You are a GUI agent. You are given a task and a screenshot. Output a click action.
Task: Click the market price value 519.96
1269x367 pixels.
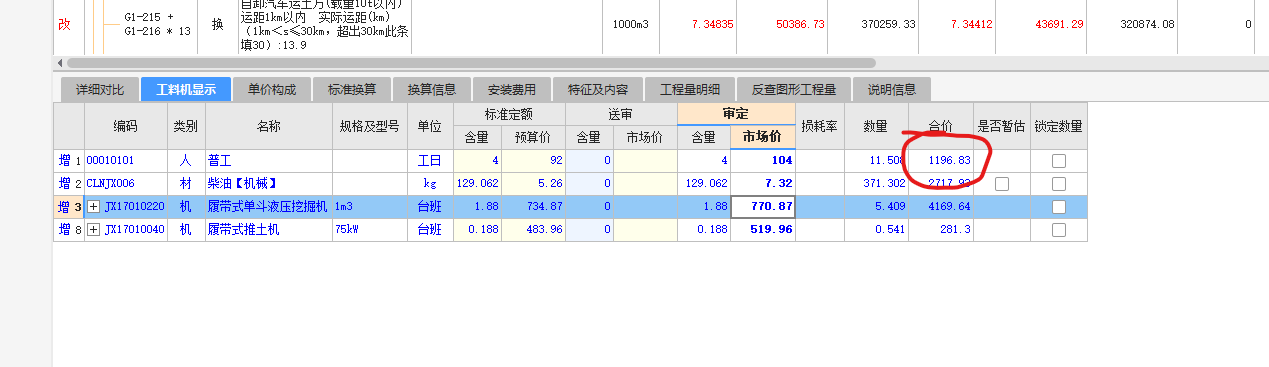pos(763,229)
